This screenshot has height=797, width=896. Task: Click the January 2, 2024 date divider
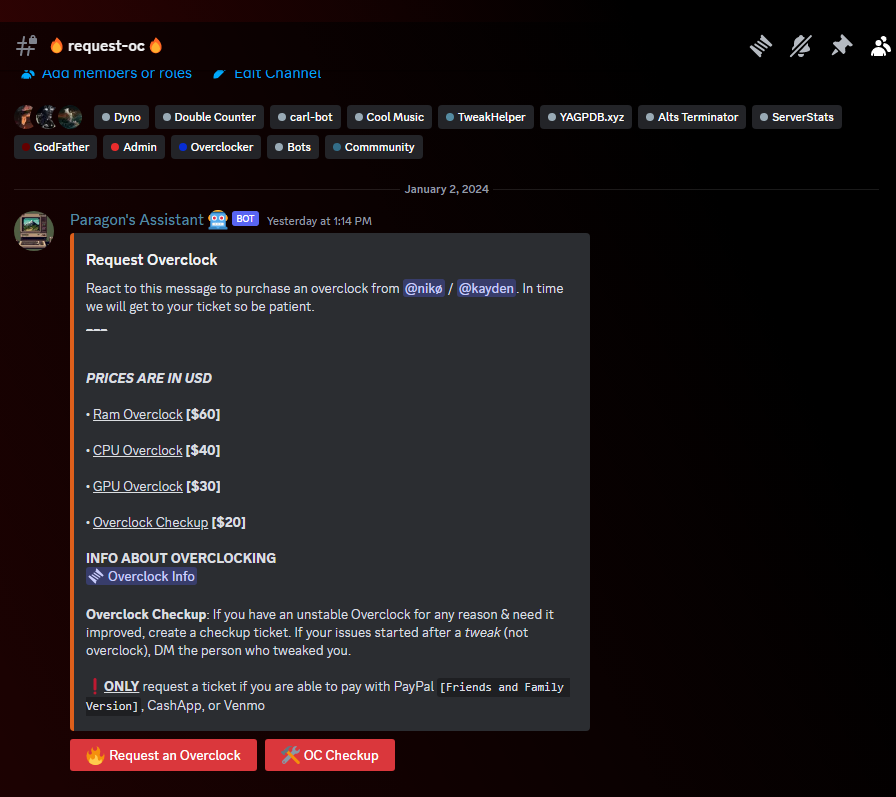point(446,189)
